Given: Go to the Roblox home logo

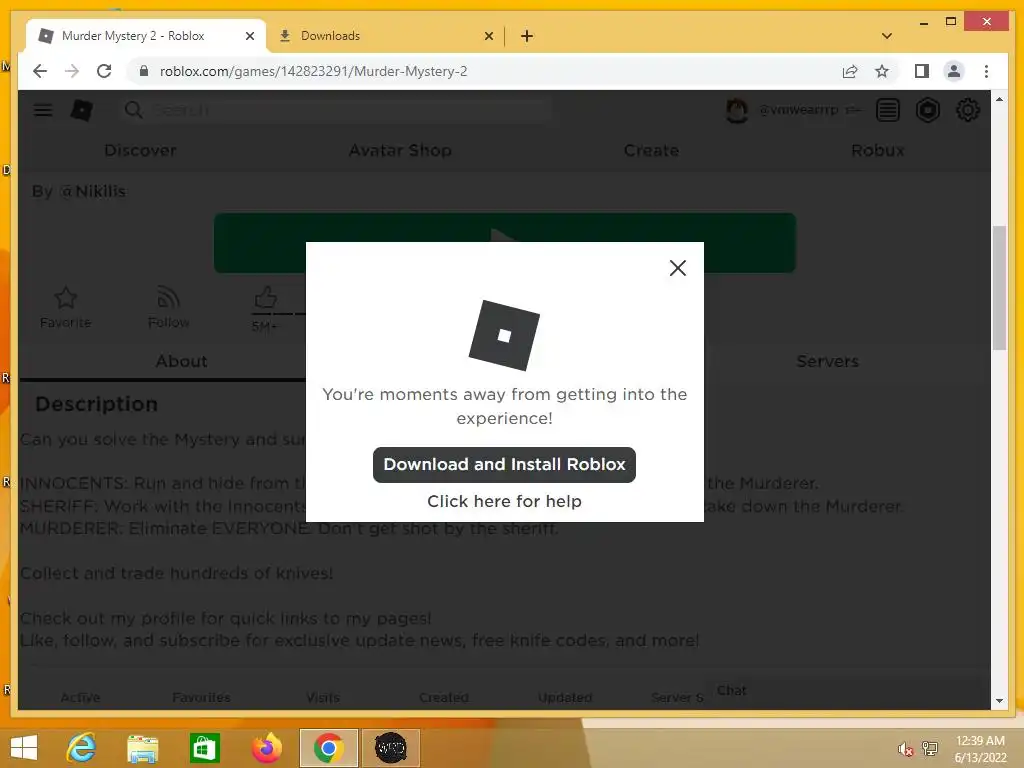Looking at the screenshot, I should click(x=82, y=110).
